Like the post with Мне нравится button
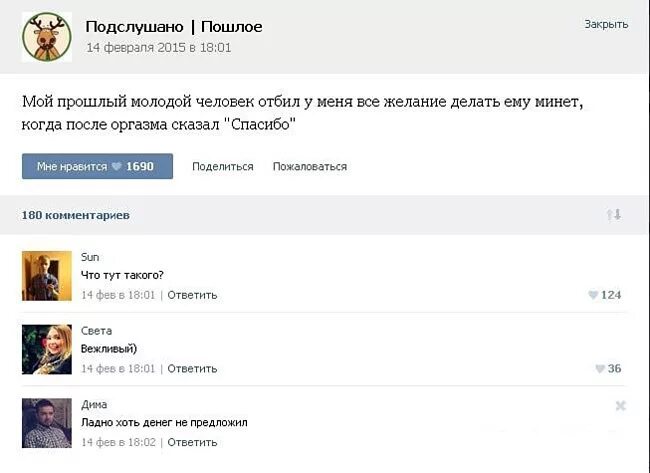 pos(97,166)
